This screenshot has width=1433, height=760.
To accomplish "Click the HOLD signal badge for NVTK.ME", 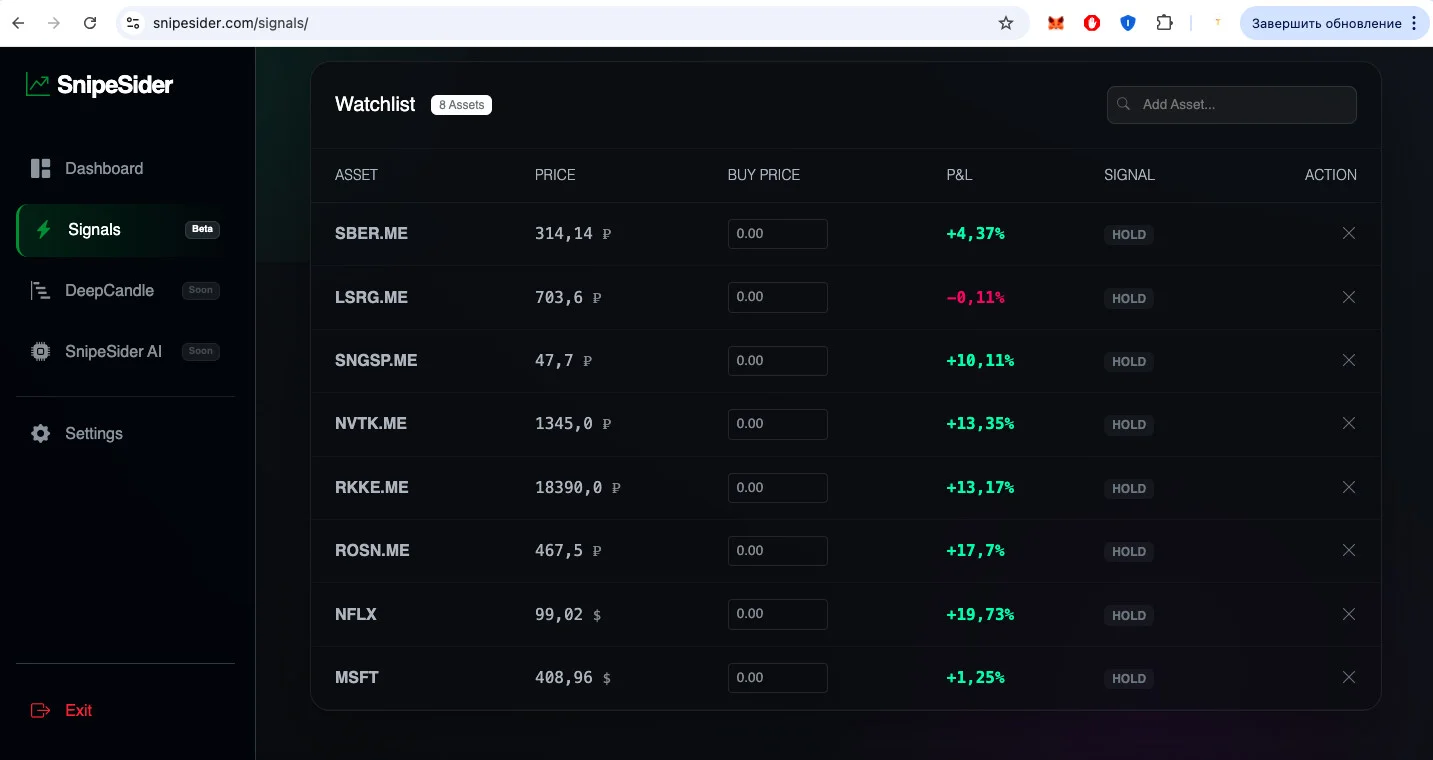I will tap(1129, 424).
